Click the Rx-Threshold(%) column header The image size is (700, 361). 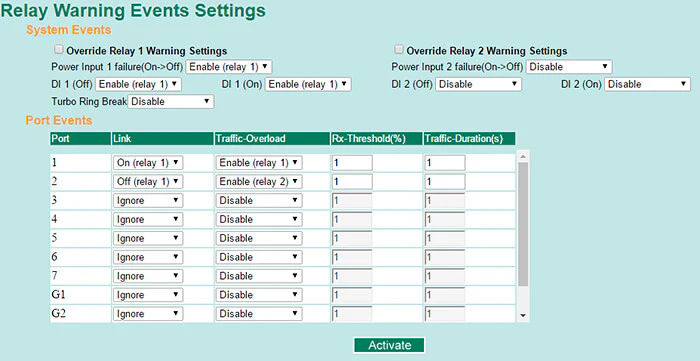pyautogui.click(x=376, y=138)
